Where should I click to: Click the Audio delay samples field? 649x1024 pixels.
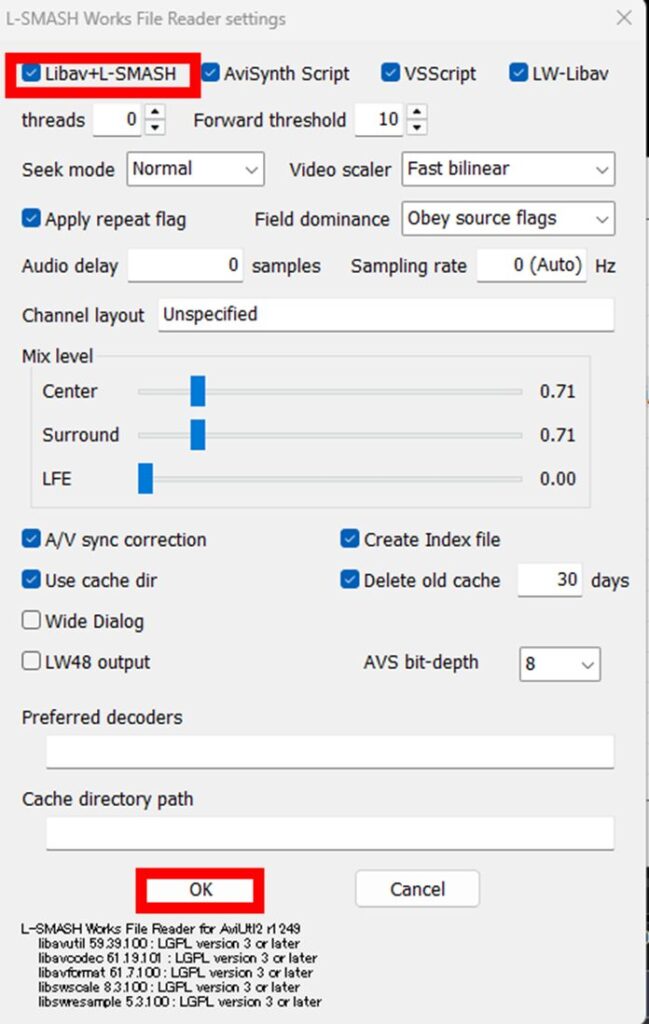point(185,266)
